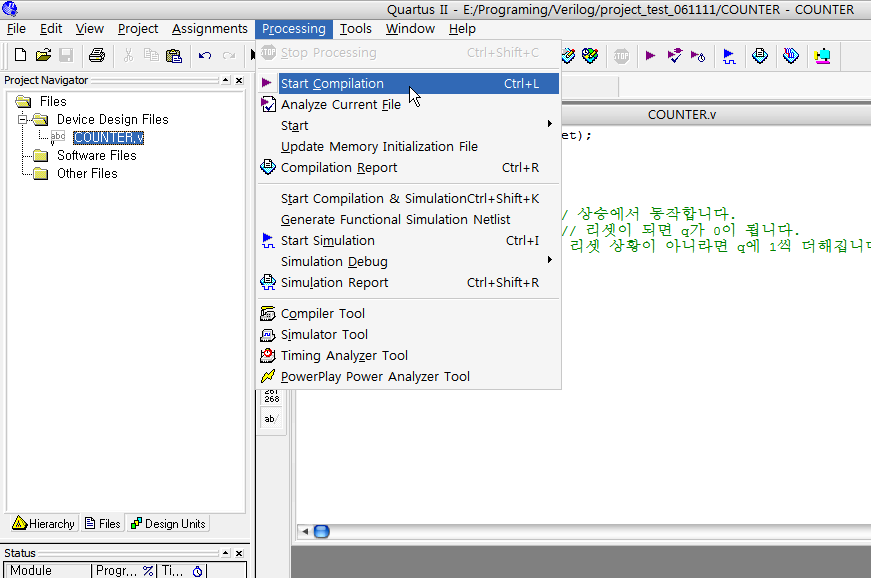Open PowerPlay Power Analyzer Tool
871x578 pixels.
(408, 376)
